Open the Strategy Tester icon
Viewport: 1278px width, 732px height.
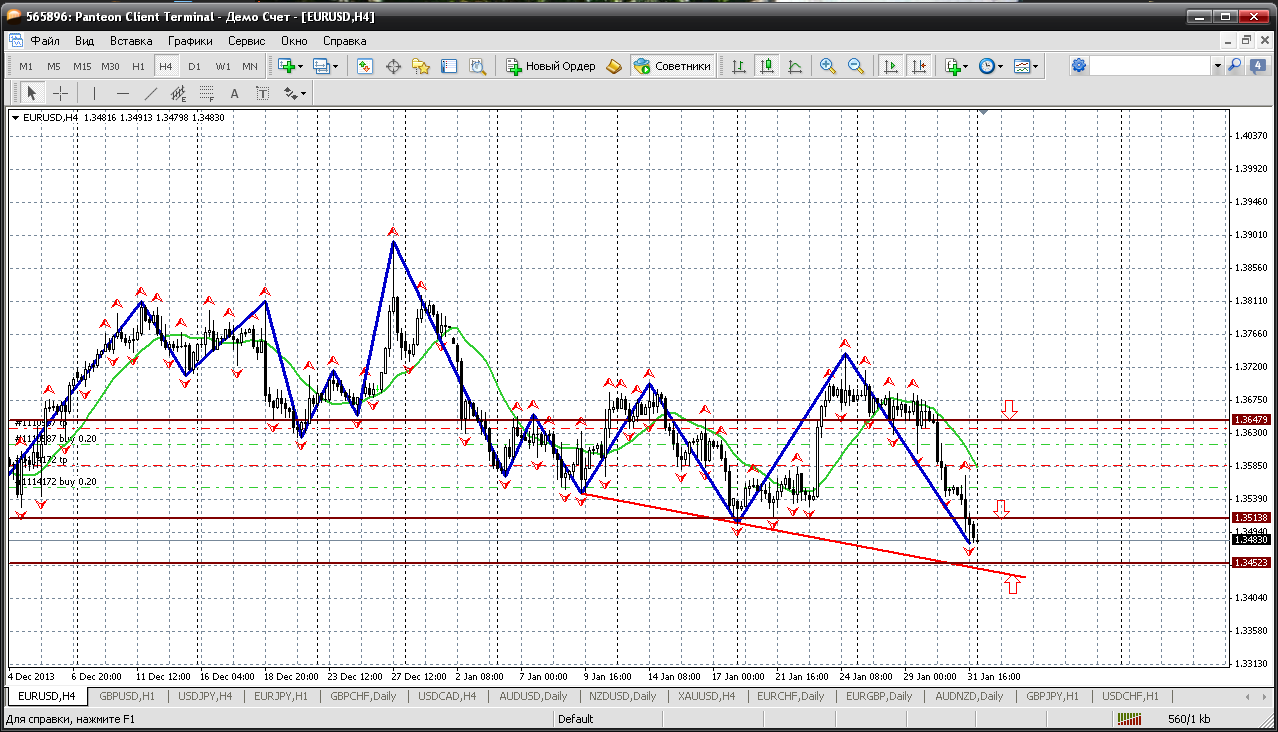pyautogui.click(x=478, y=66)
